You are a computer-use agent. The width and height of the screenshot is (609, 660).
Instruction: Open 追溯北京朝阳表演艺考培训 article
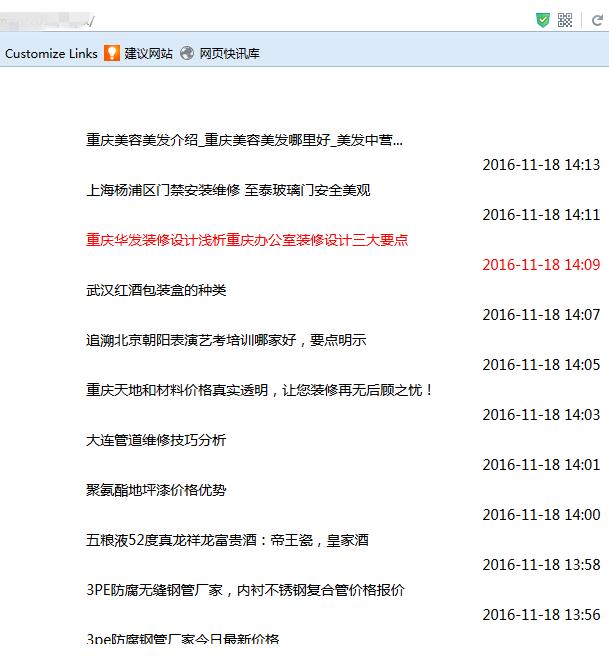tap(226, 340)
